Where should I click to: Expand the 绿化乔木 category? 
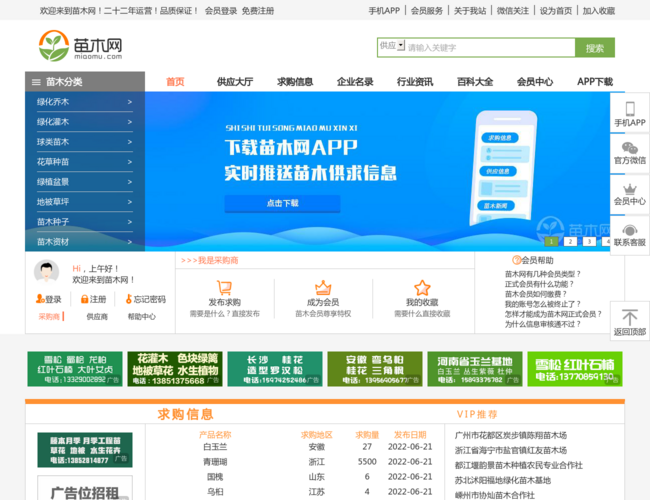pos(85,102)
